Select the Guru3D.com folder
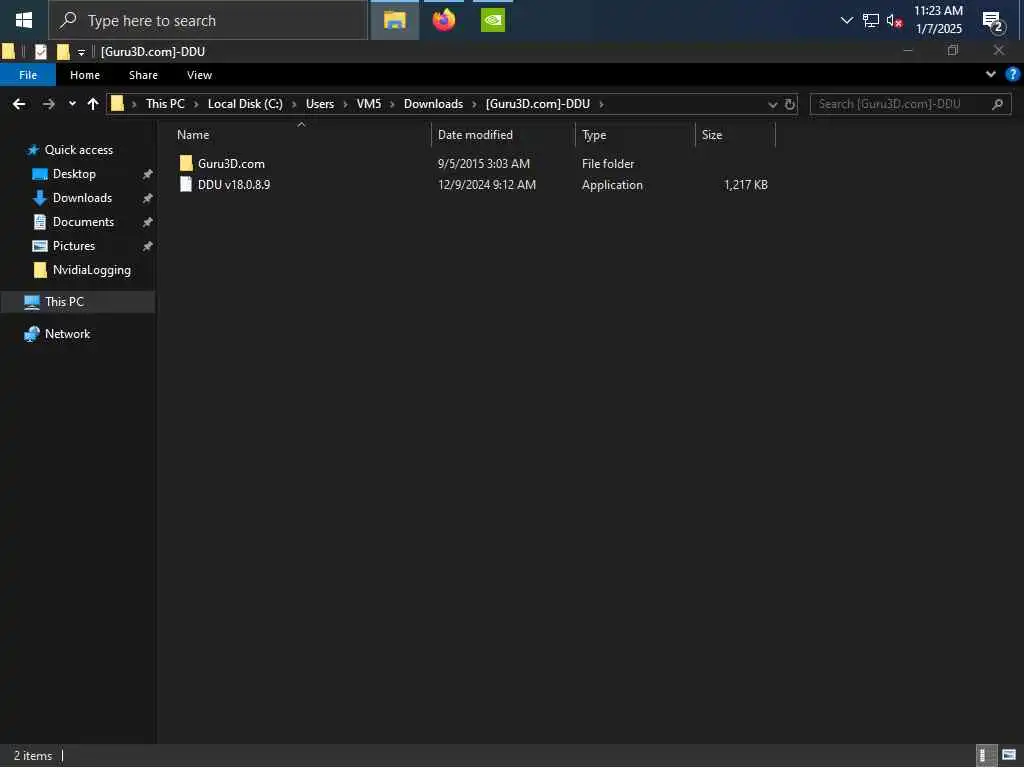 tap(231, 164)
